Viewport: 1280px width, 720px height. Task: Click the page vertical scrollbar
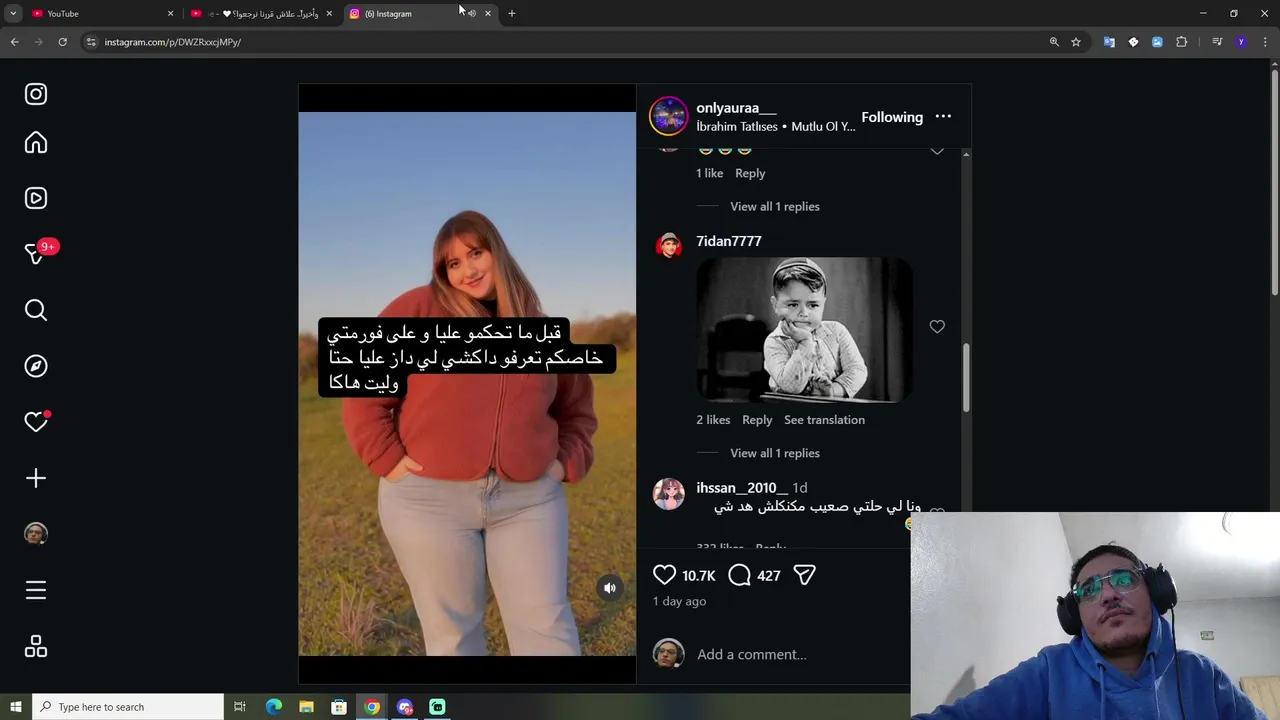(x=1273, y=184)
